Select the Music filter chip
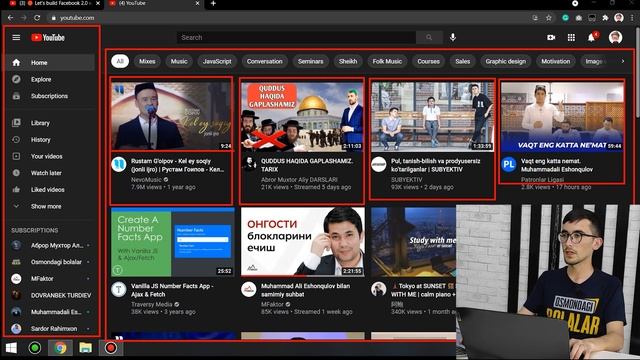Viewport: 640px width, 360px height. 179,61
